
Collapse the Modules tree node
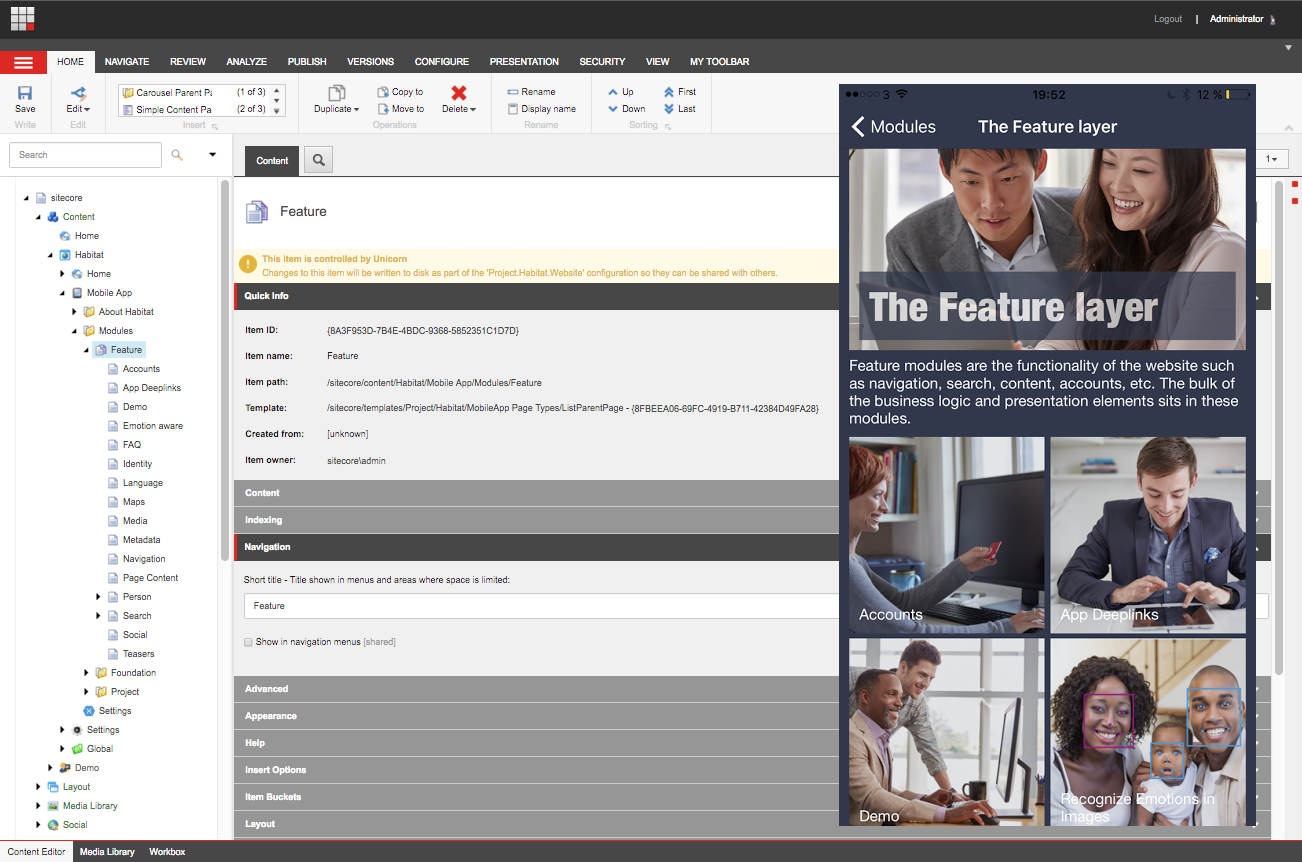tap(74, 331)
